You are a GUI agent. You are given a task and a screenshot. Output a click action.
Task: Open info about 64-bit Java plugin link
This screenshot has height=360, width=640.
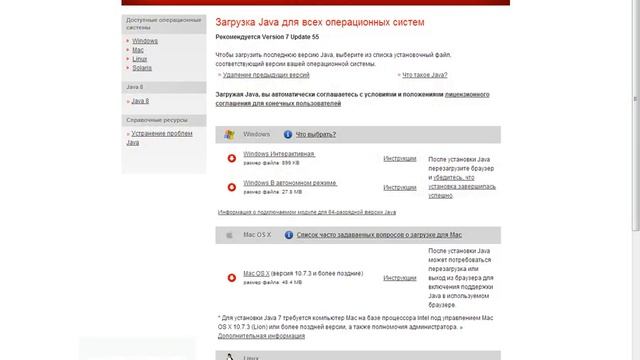pos(307,212)
